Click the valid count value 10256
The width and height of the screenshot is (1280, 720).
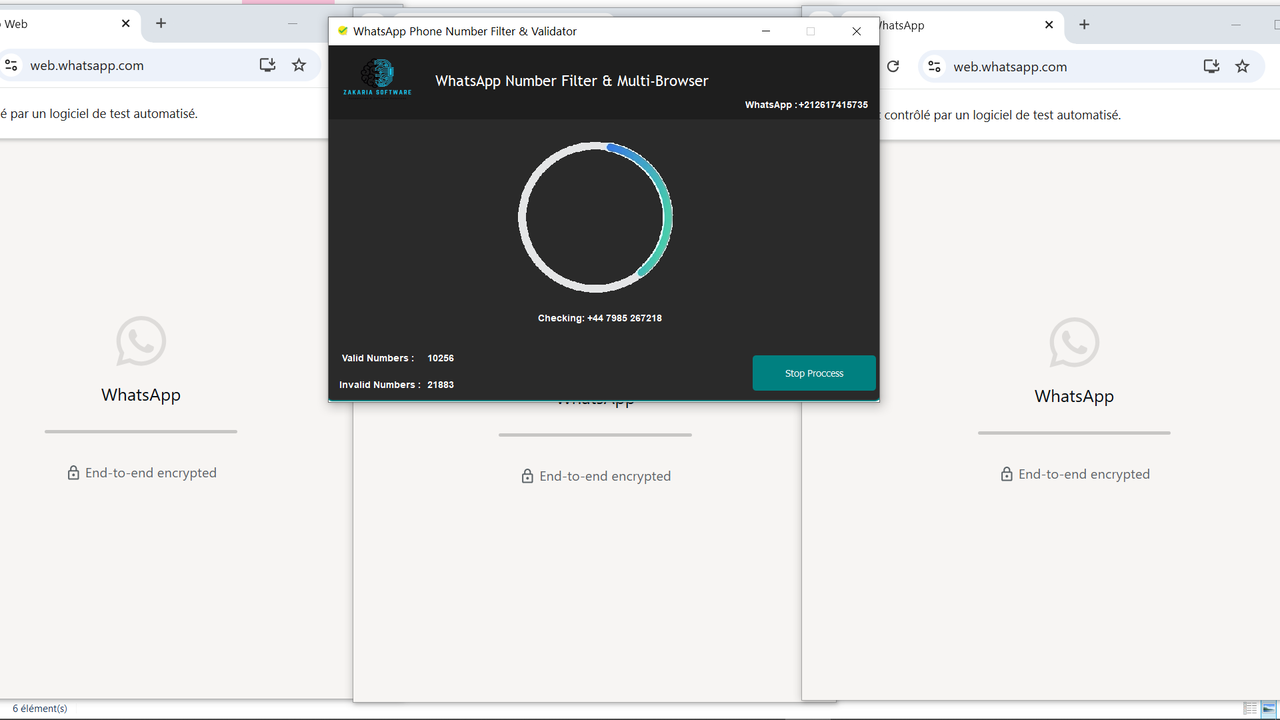click(441, 358)
